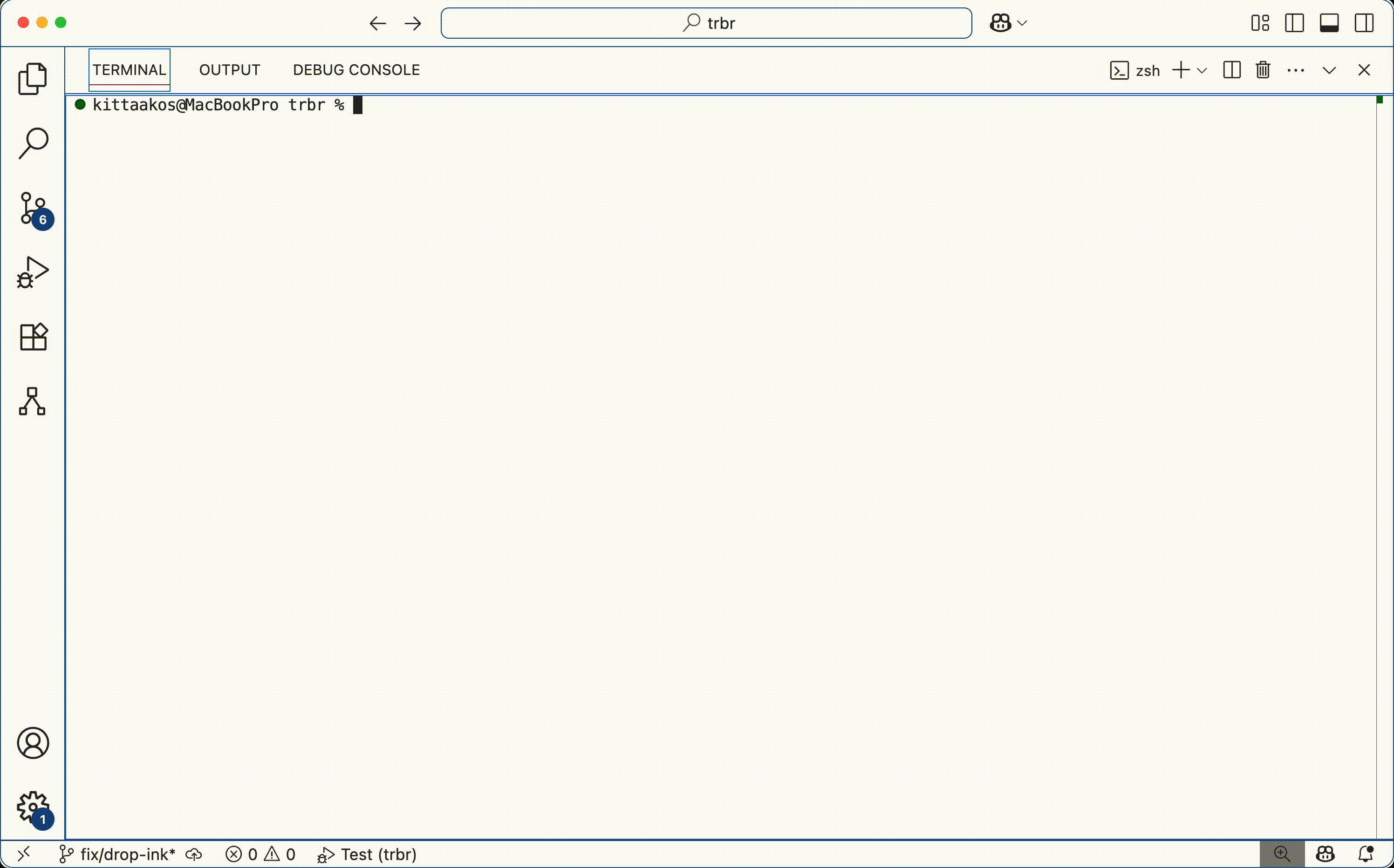The image size is (1394, 868).
Task: Toggle the bottom Panel visibility
Action: pyautogui.click(x=1328, y=23)
